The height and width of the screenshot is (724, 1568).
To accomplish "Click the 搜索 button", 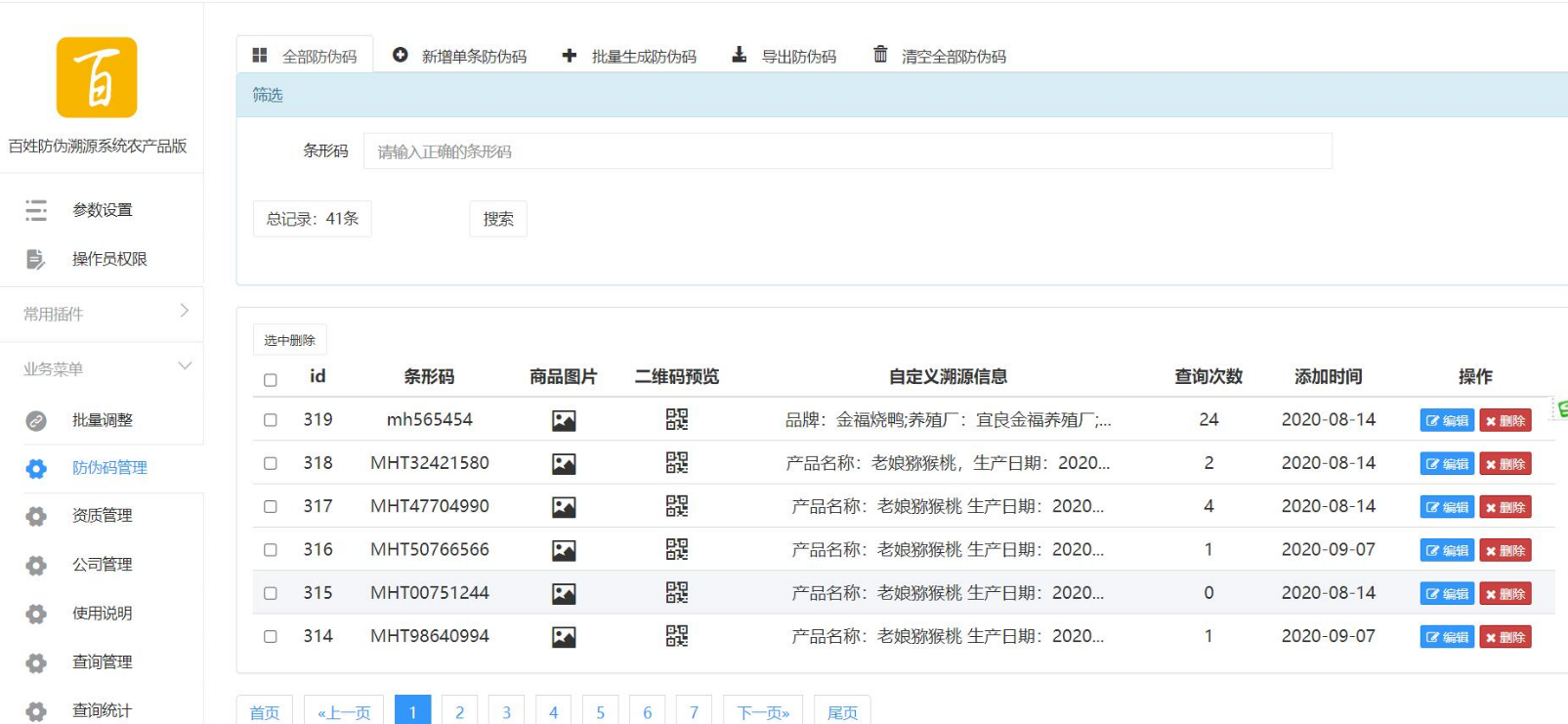I will point(498,219).
